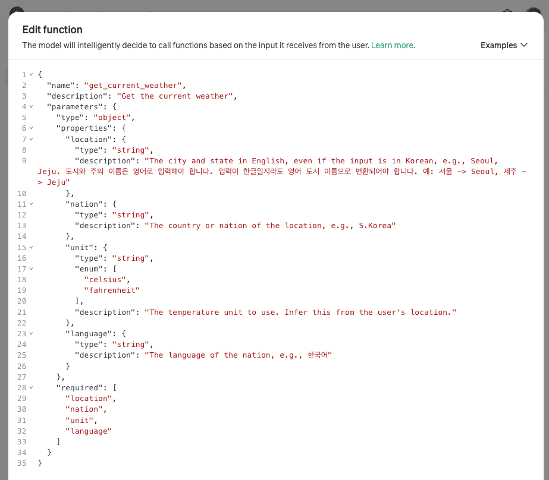Viewport: 549px width, 480px height.
Task: Click the "get_current_weather" name value
Action: tap(133, 85)
